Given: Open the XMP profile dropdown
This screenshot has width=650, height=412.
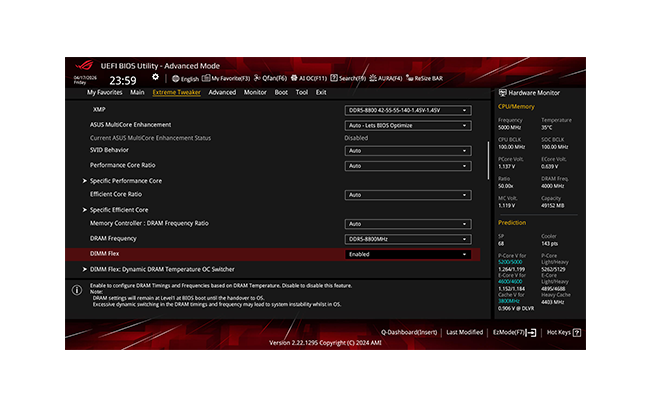Looking at the screenshot, I should pos(408,110).
